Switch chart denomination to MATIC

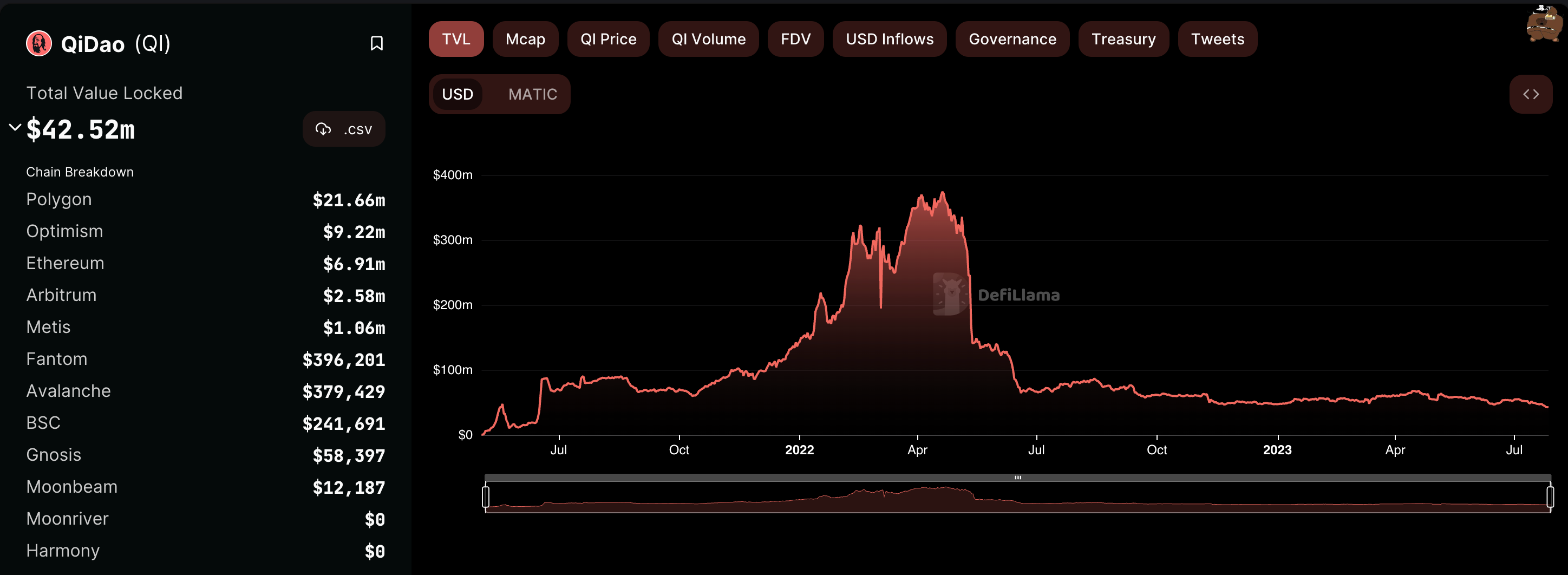point(533,94)
